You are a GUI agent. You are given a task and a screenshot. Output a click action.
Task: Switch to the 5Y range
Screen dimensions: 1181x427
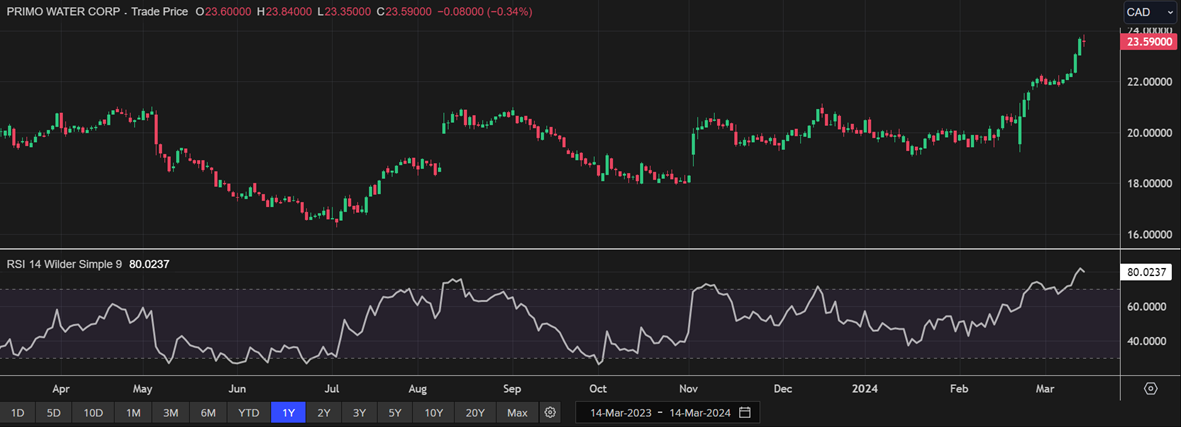pyautogui.click(x=395, y=413)
